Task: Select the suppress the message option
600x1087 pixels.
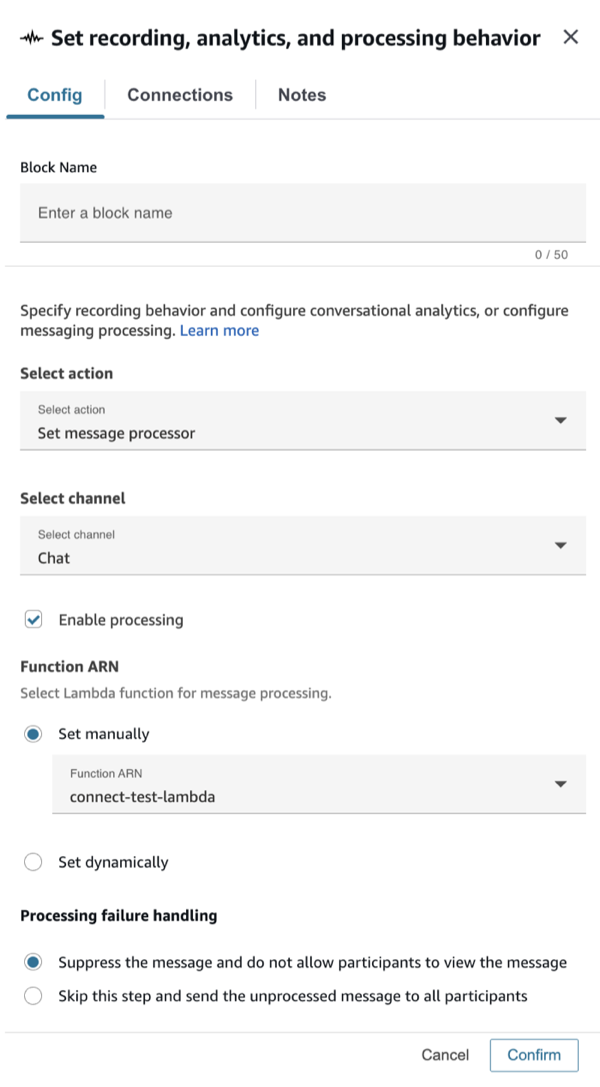Action: click(31, 962)
